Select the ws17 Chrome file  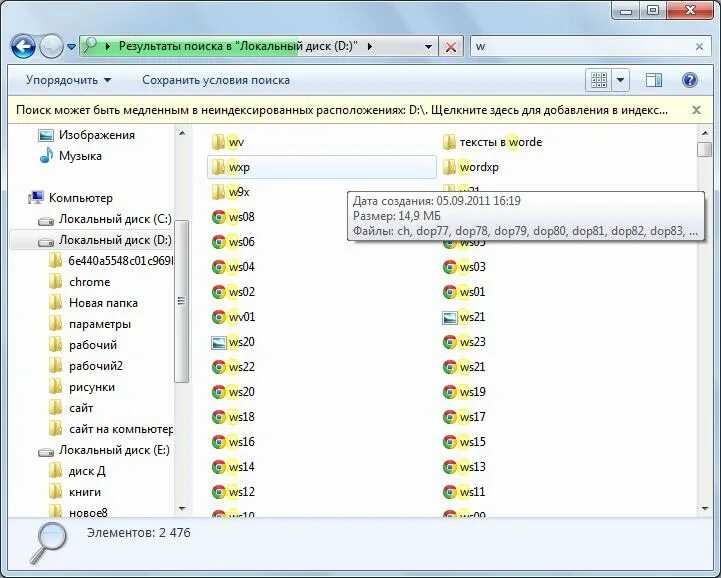tap(464, 417)
